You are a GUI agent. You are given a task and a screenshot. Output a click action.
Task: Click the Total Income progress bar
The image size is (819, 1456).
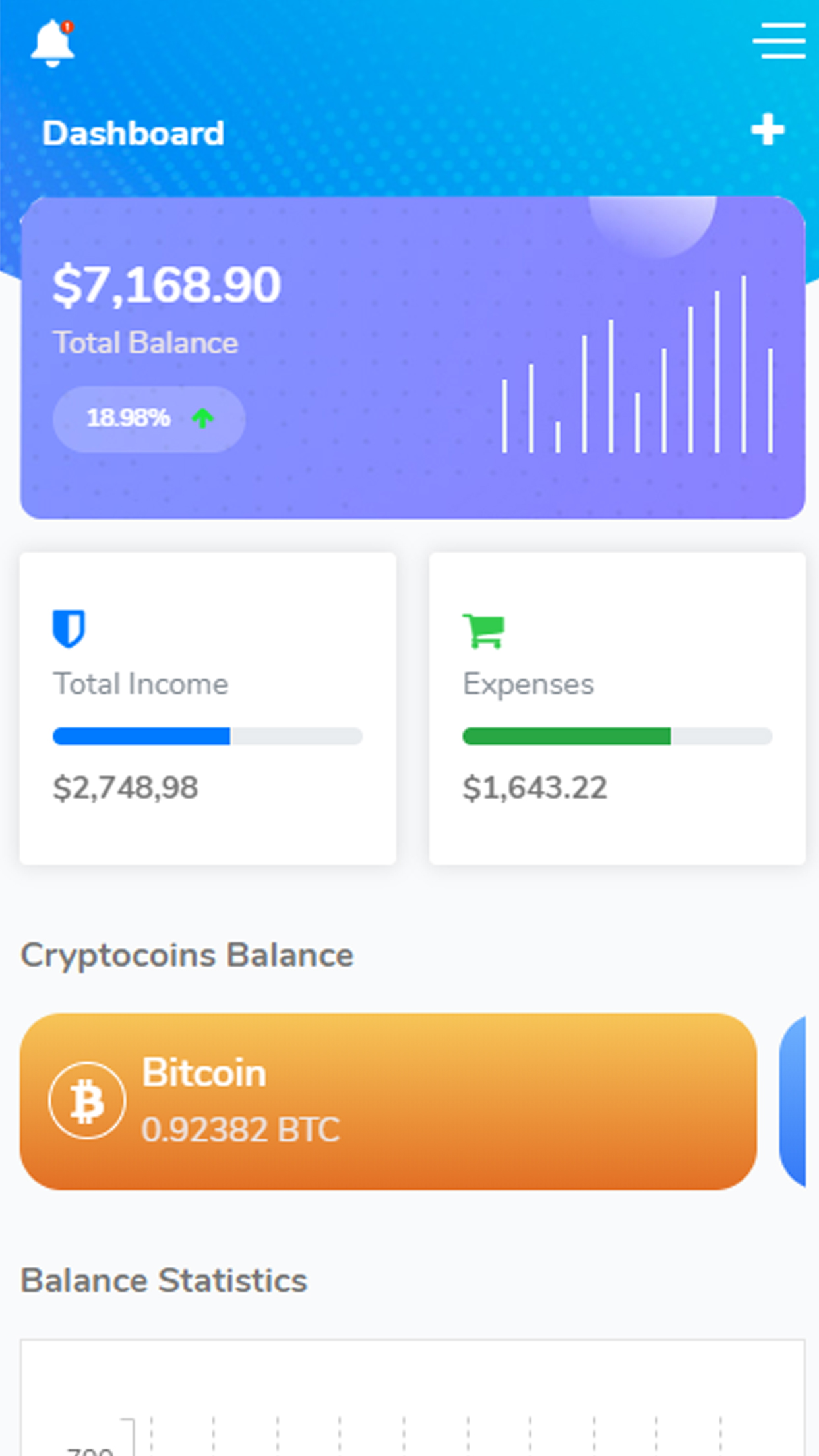point(208,736)
